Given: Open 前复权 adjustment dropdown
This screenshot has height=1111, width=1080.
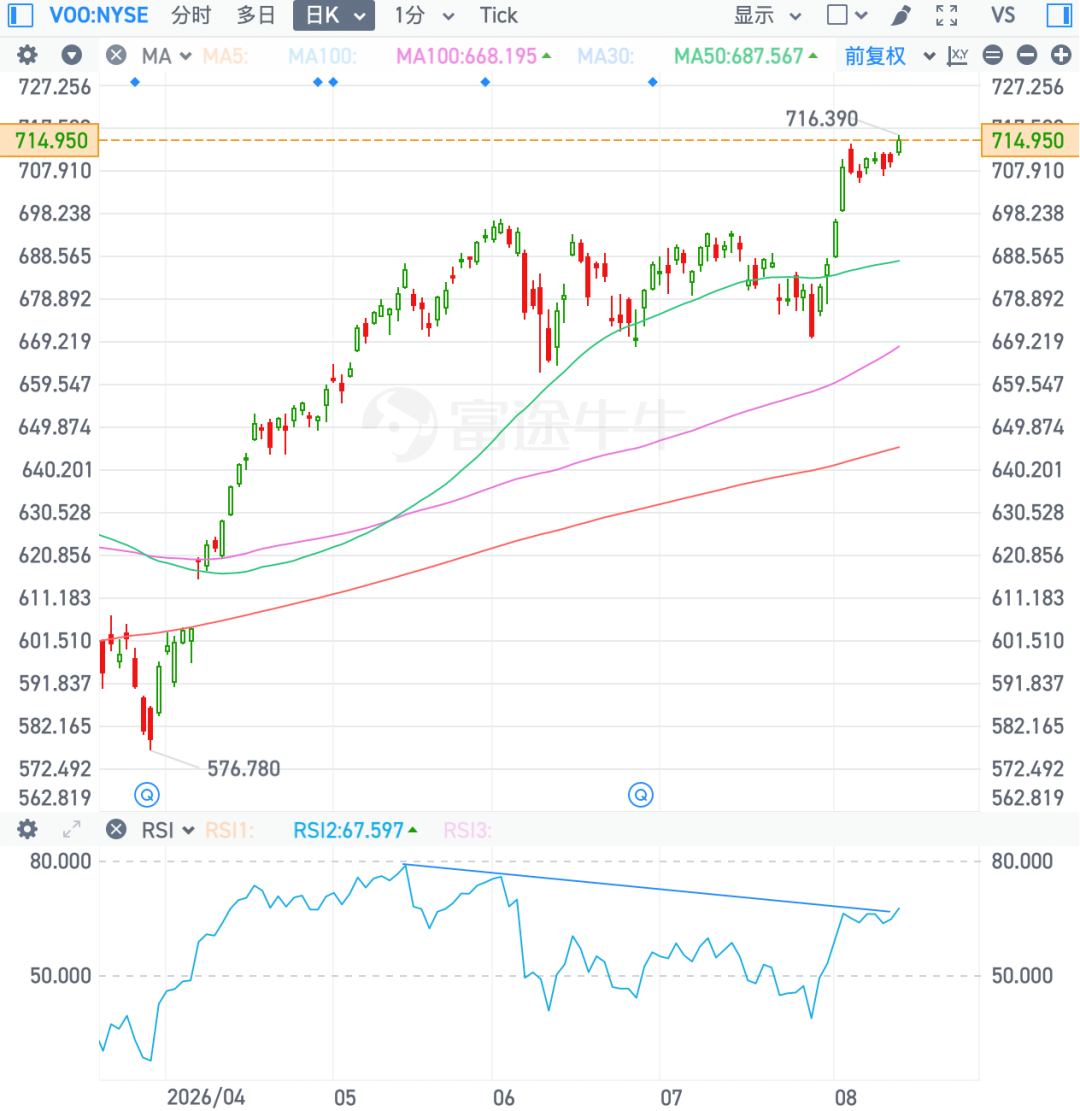Looking at the screenshot, I should [x=890, y=56].
